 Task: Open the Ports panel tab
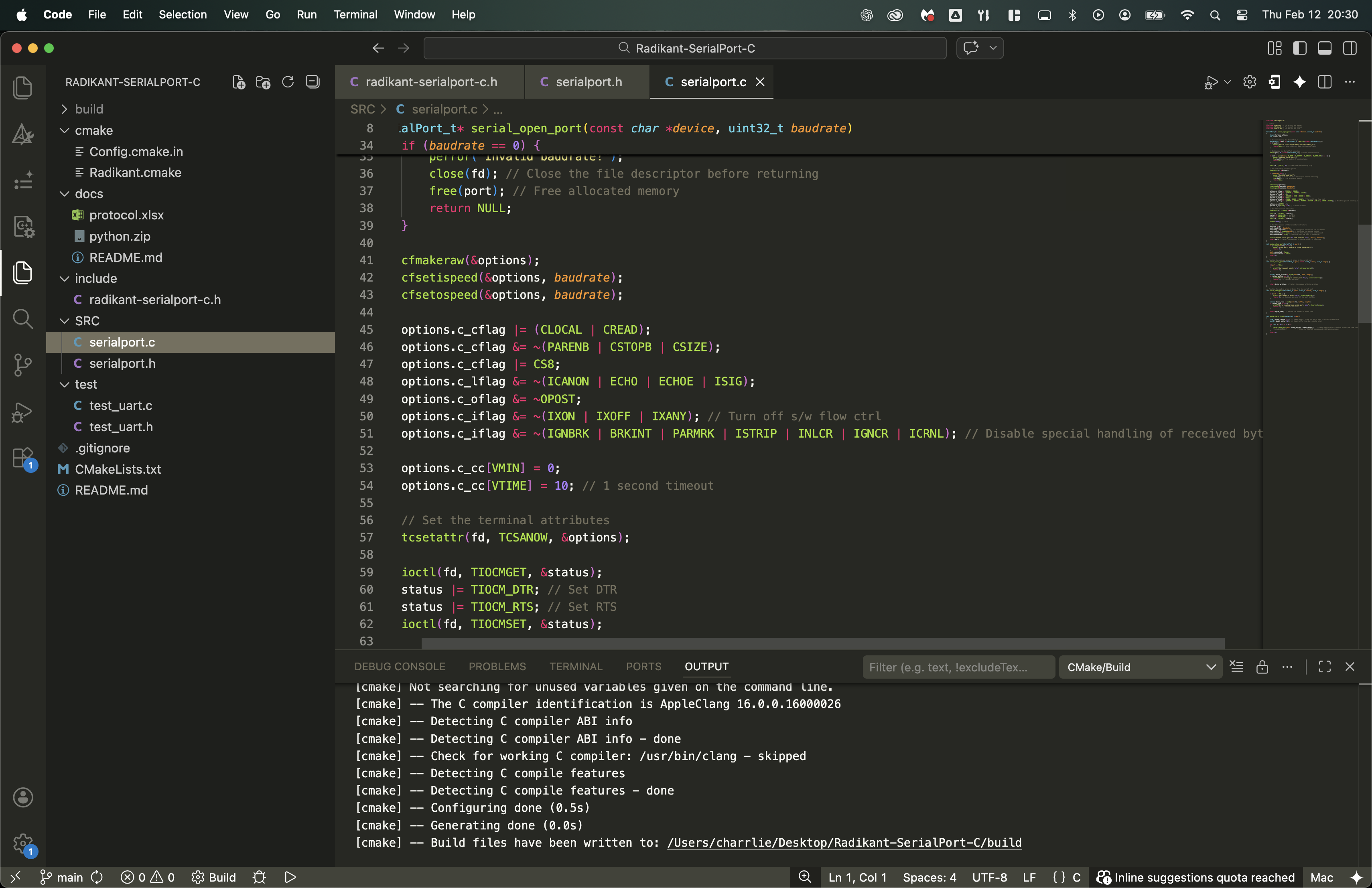point(643,667)
